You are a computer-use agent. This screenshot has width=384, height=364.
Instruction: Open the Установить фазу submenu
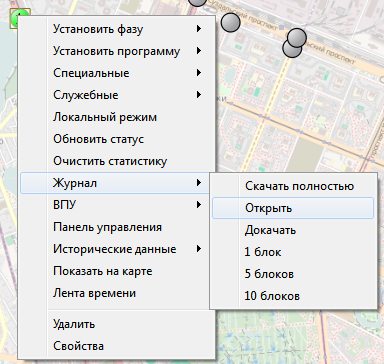click(x=117, y=29)
